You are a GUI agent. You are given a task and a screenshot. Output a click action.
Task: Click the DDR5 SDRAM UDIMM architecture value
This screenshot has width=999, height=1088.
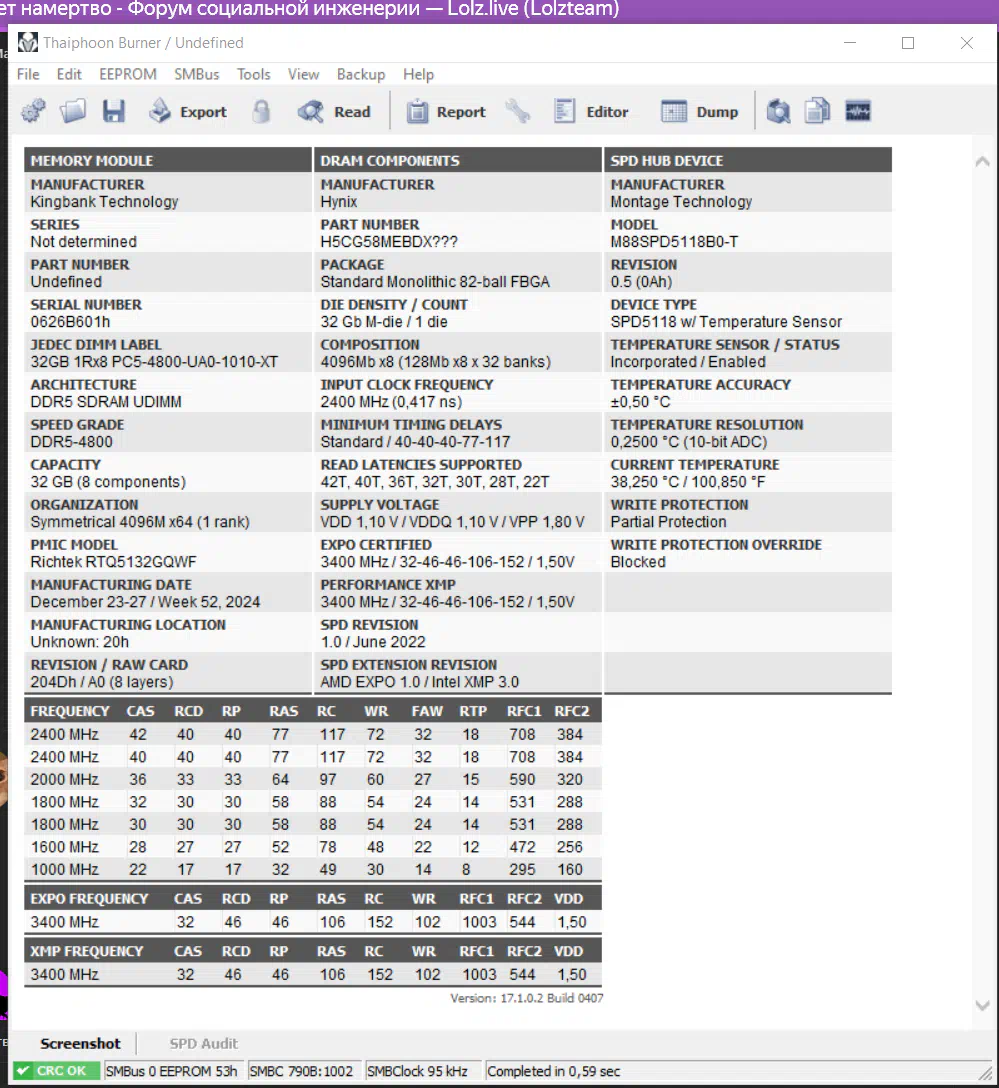tap(105, 402)
